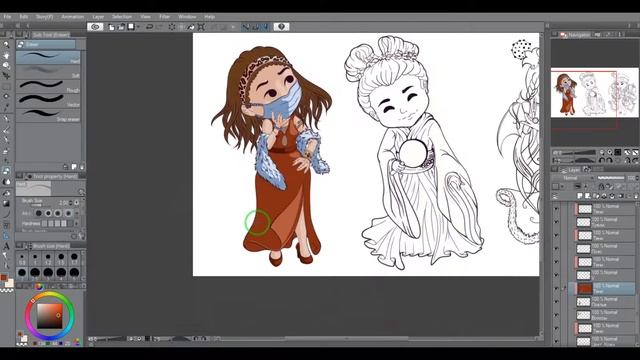The width and height of the screenshot is (640, 360).
Task: Open the File menu
Action: click(x=7, y=17)
